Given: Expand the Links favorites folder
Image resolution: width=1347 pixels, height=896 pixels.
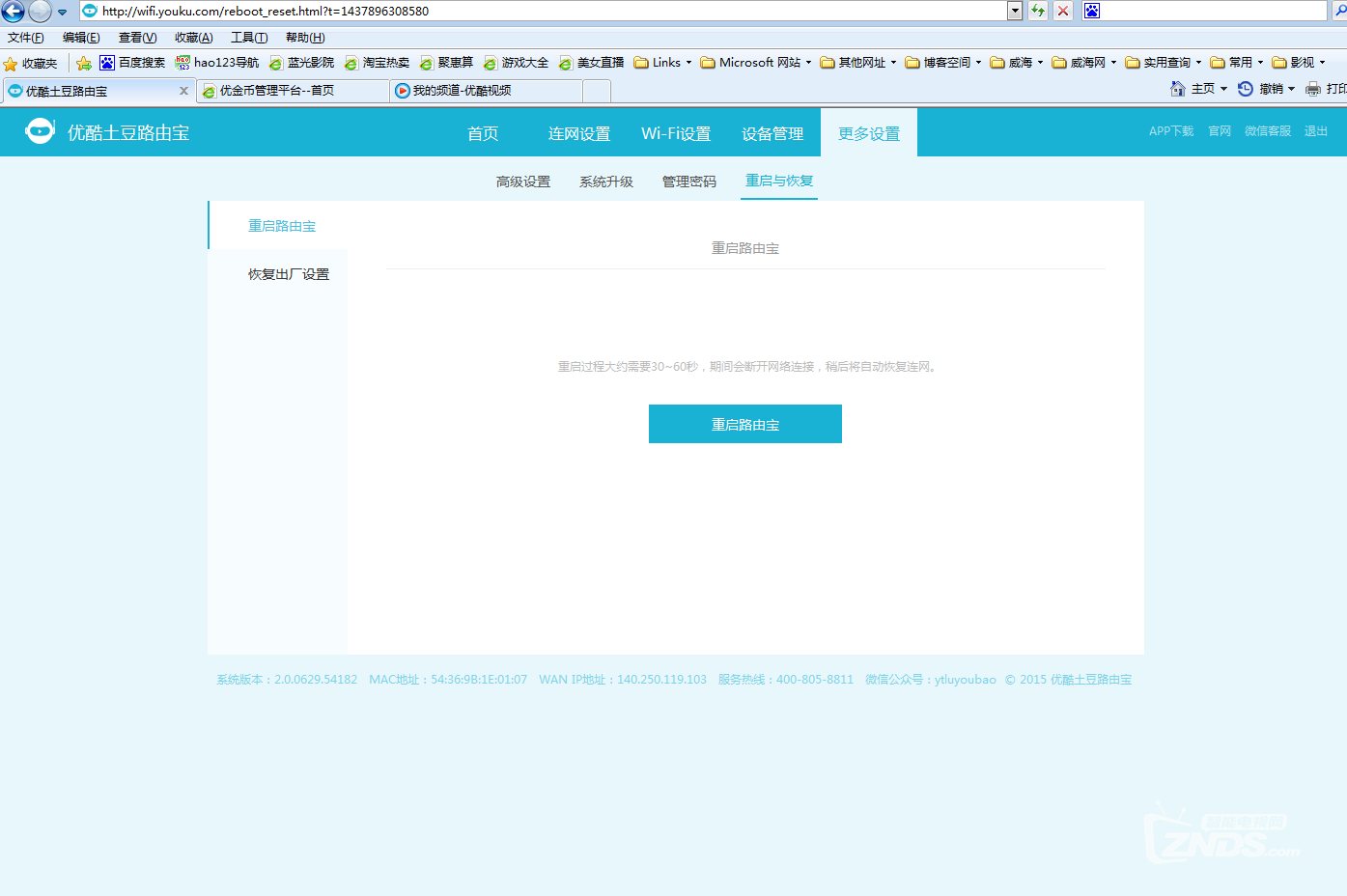Looking at the screenshot, I should pyautogui.click(x=663, y=63).
